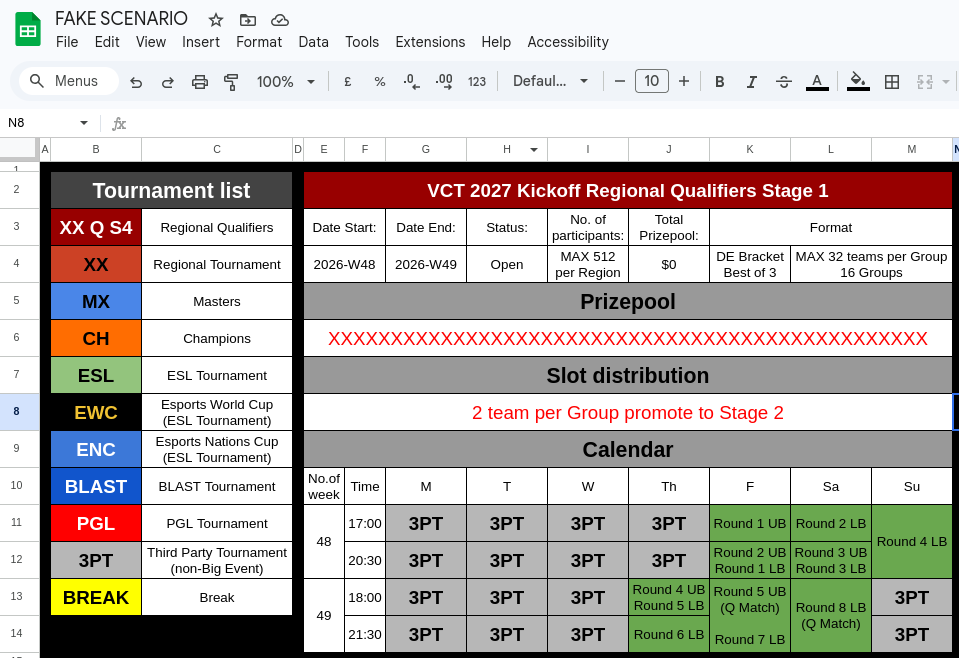
Task: Open the Extensions menu
Action: tap(430, 42)
